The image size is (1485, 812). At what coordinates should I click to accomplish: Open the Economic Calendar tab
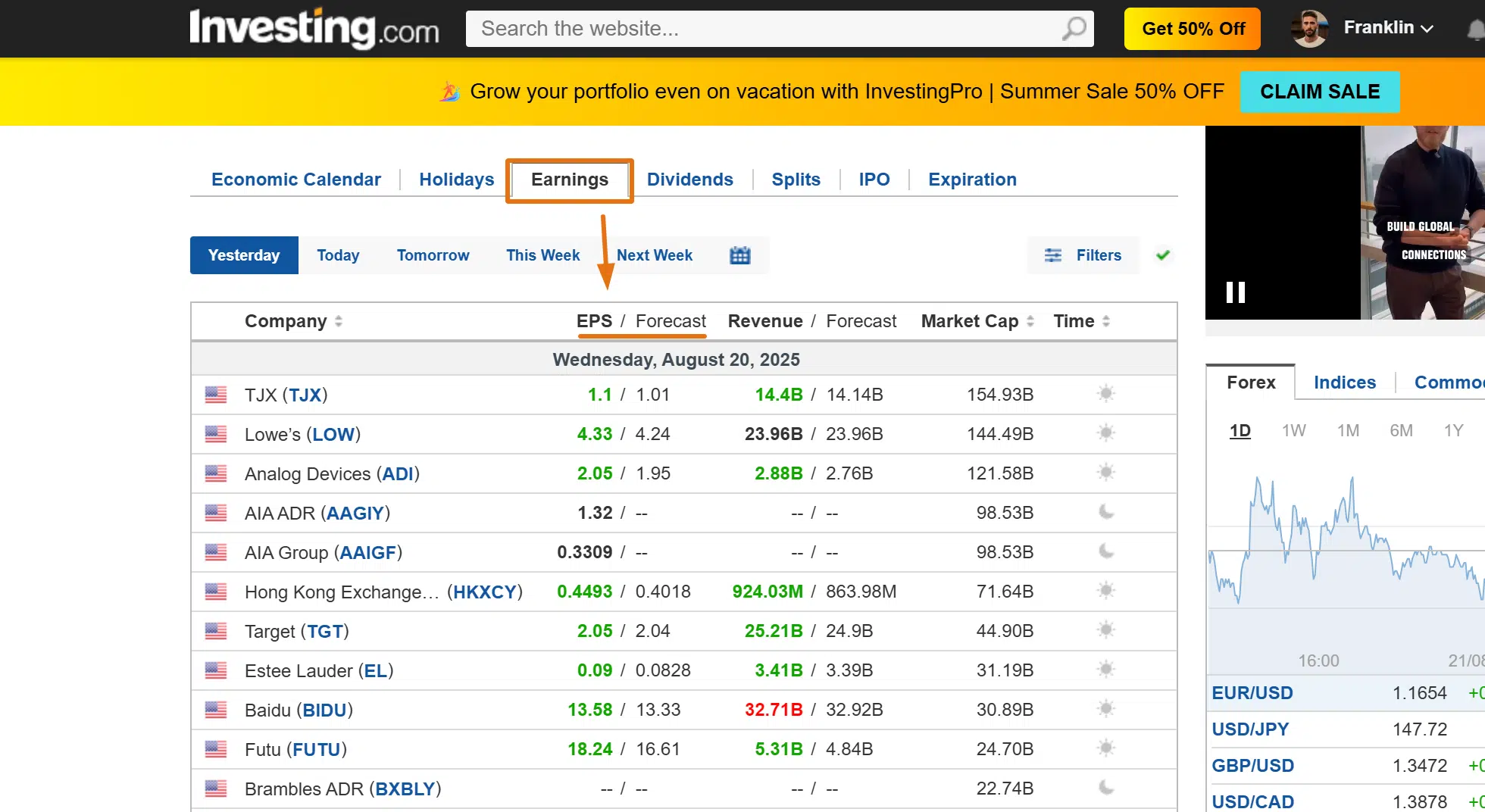(295, 180)
